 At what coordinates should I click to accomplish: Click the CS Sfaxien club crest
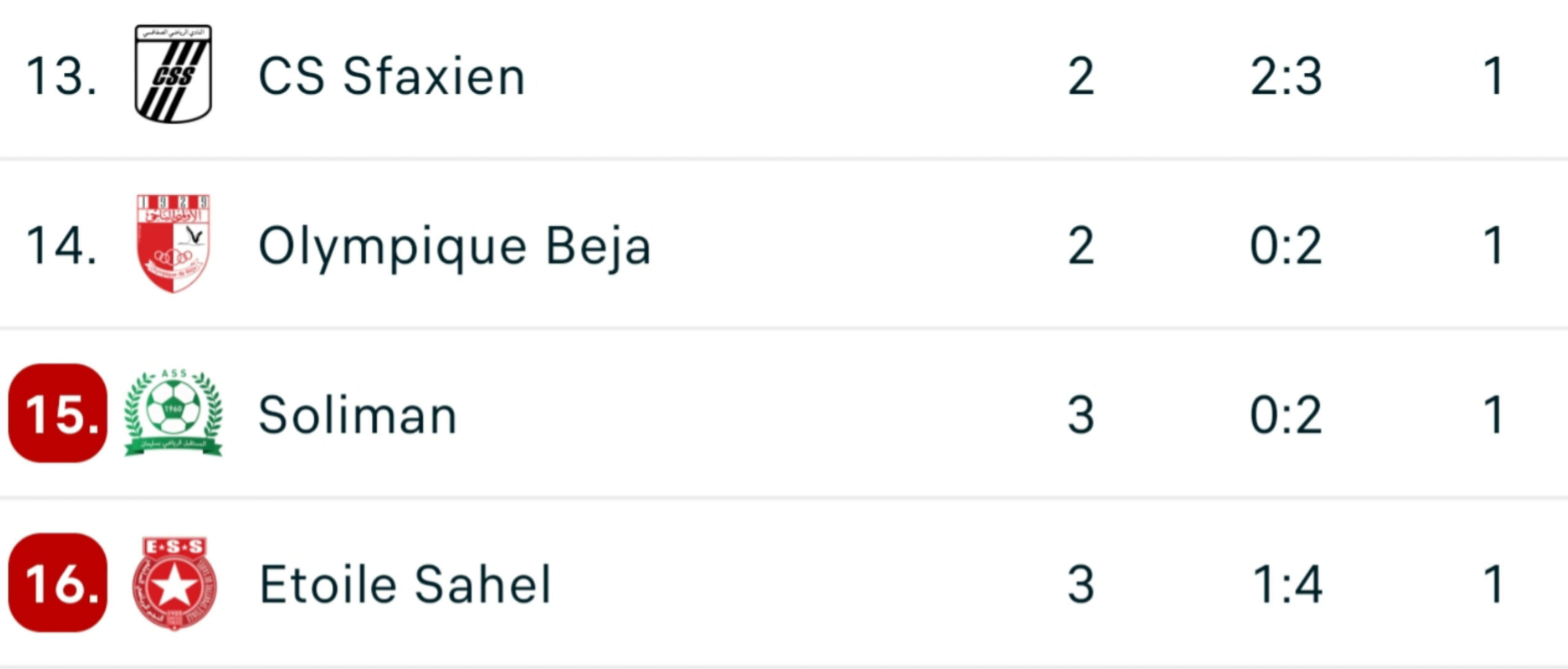click(x=173, y=73)
